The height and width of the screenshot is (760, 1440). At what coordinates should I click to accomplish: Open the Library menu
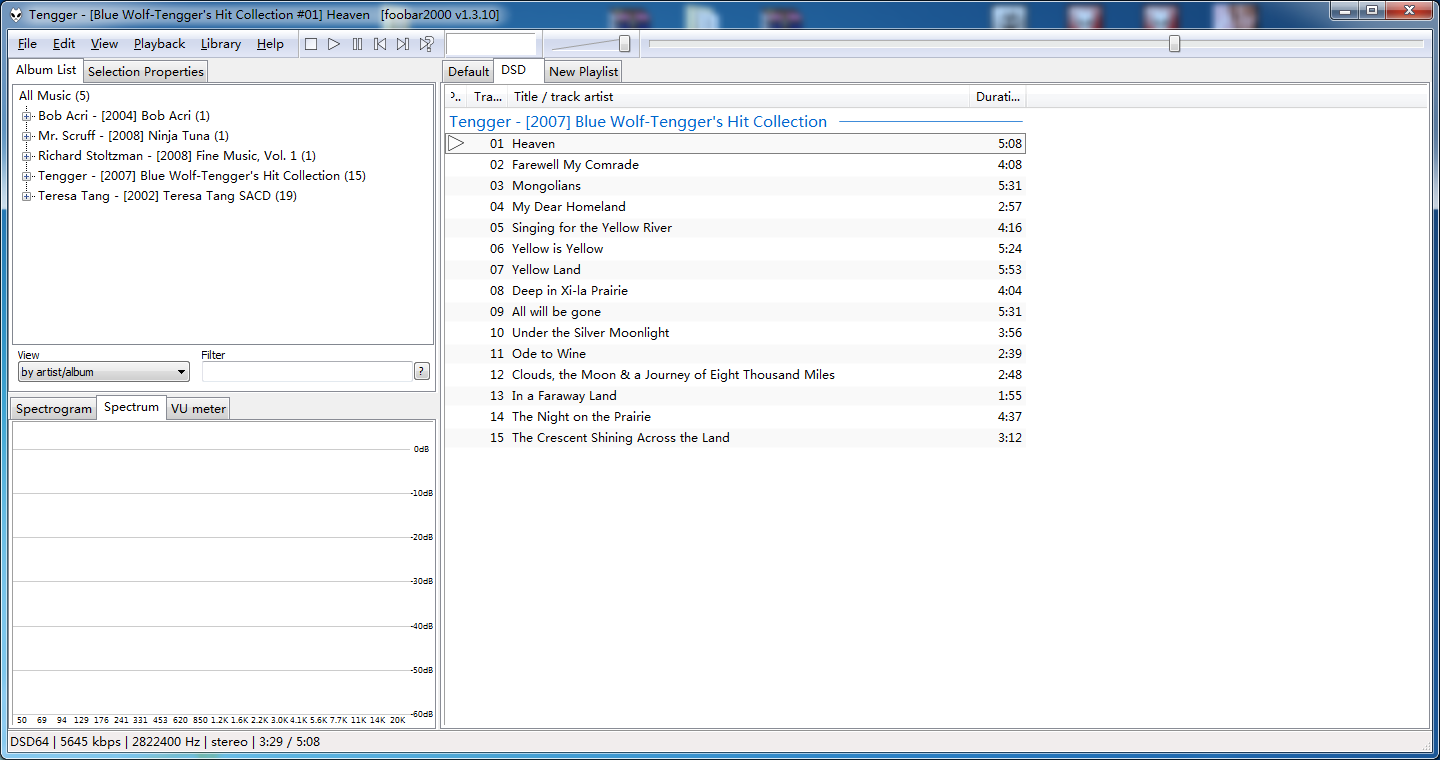[x=220, y=44]
